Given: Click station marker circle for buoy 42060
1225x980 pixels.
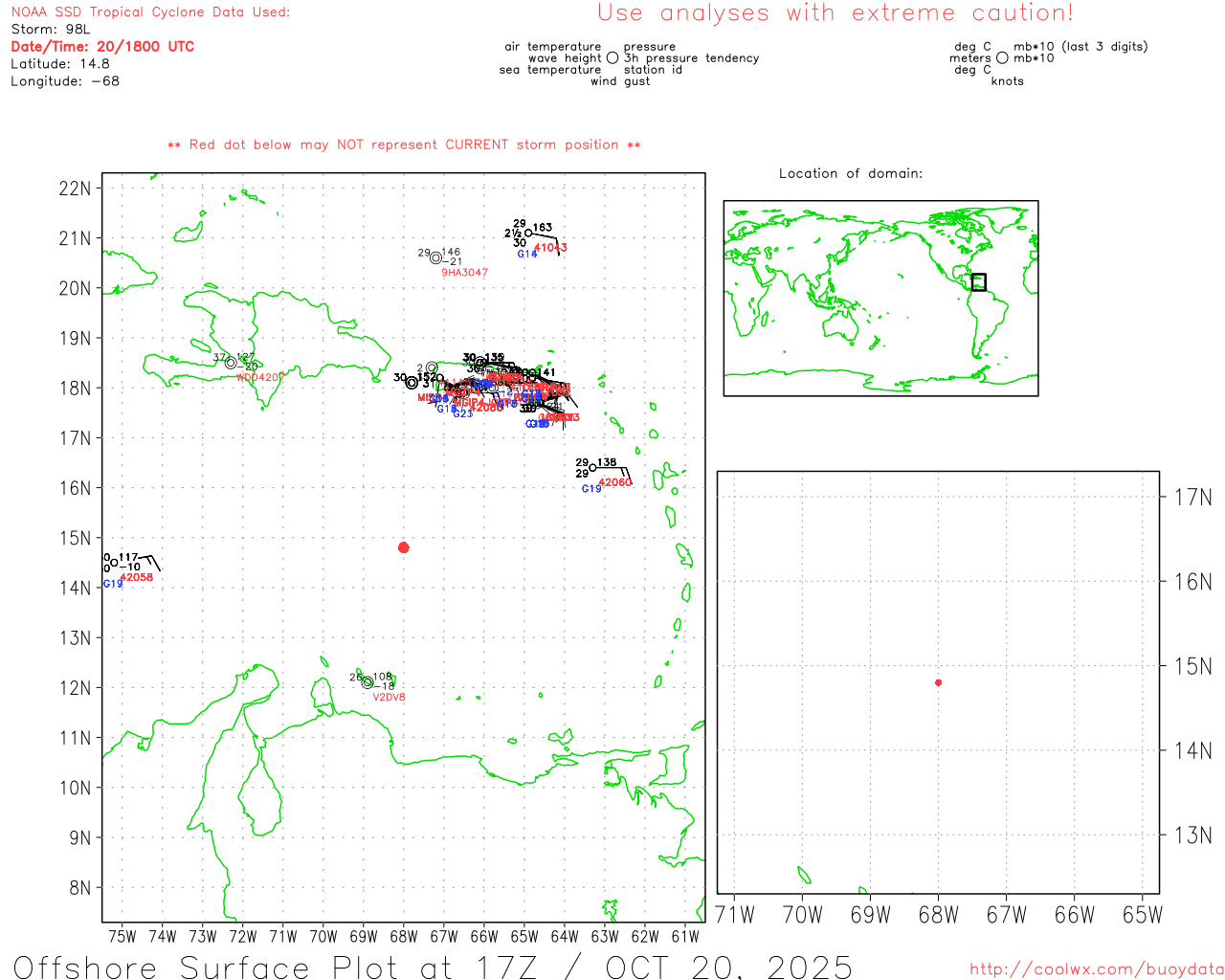Looking at the screenshot, I should pos(592,468).
